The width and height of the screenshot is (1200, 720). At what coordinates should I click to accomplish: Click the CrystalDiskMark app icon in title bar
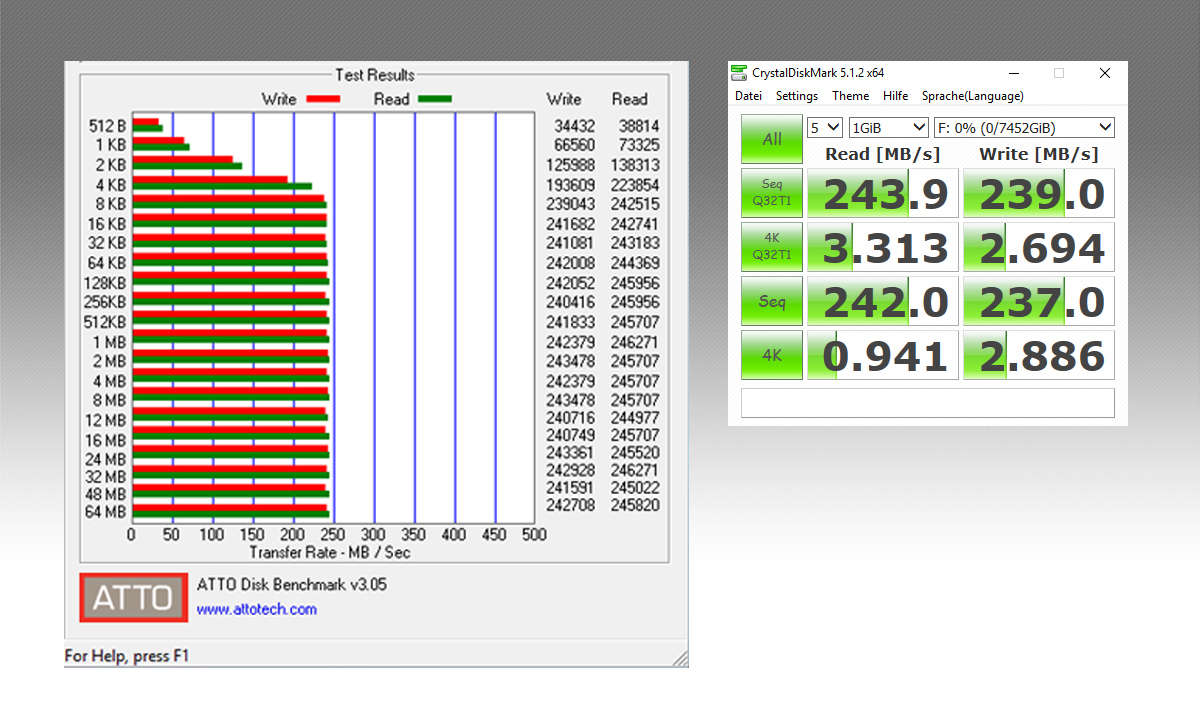coord(739,73)
